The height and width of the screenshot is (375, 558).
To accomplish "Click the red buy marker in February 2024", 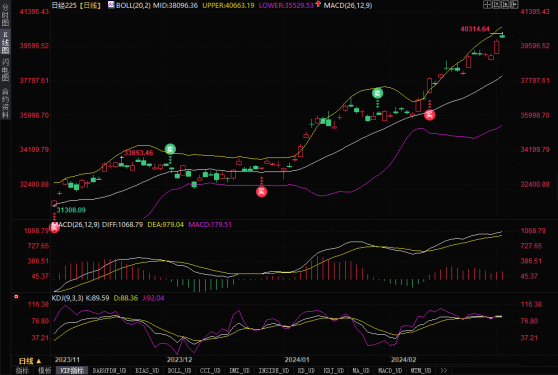I will pyautogui.click(x=430, y=115).
